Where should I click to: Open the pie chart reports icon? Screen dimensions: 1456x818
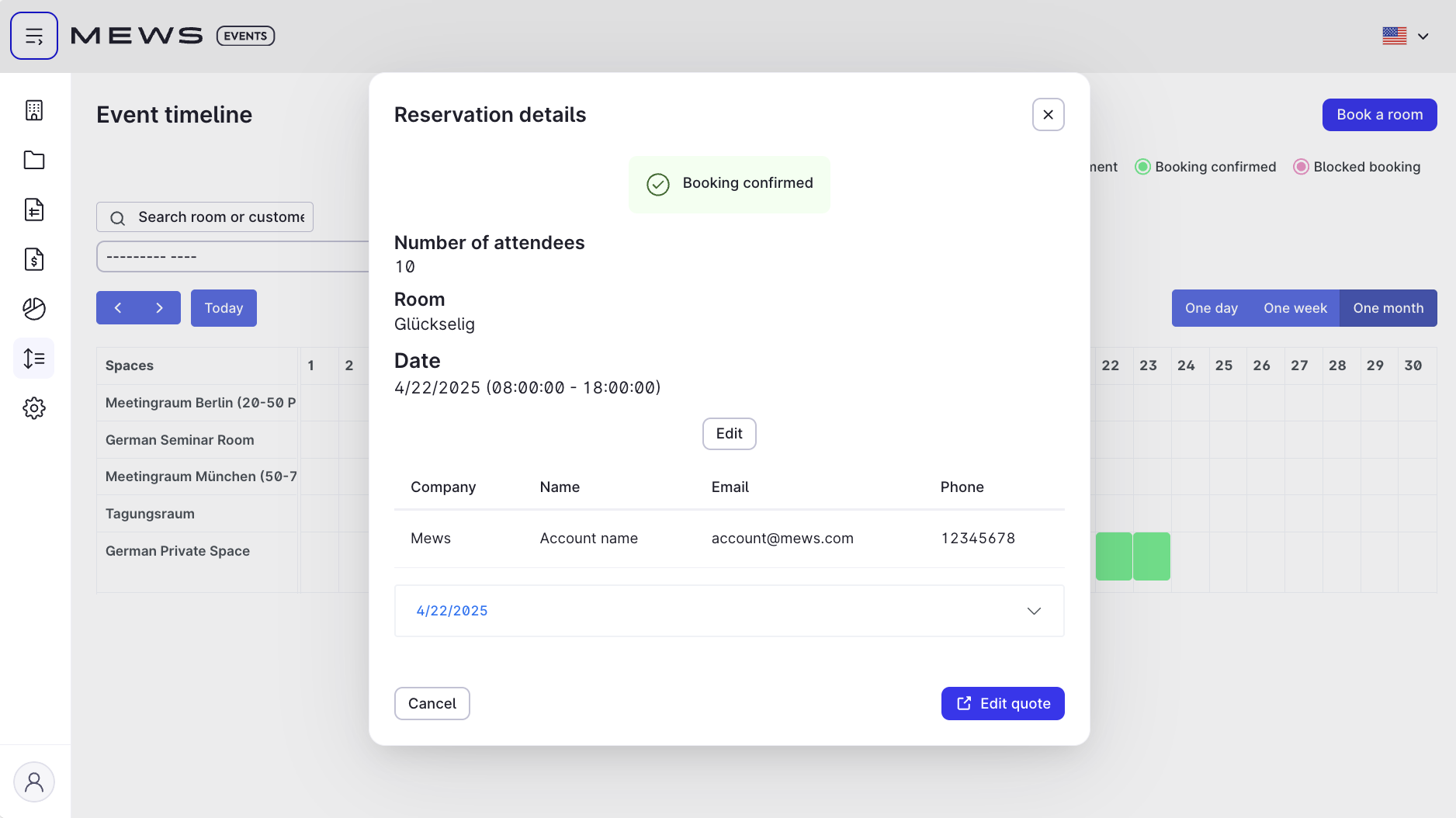pyautogui.click(x=34, y=309)
